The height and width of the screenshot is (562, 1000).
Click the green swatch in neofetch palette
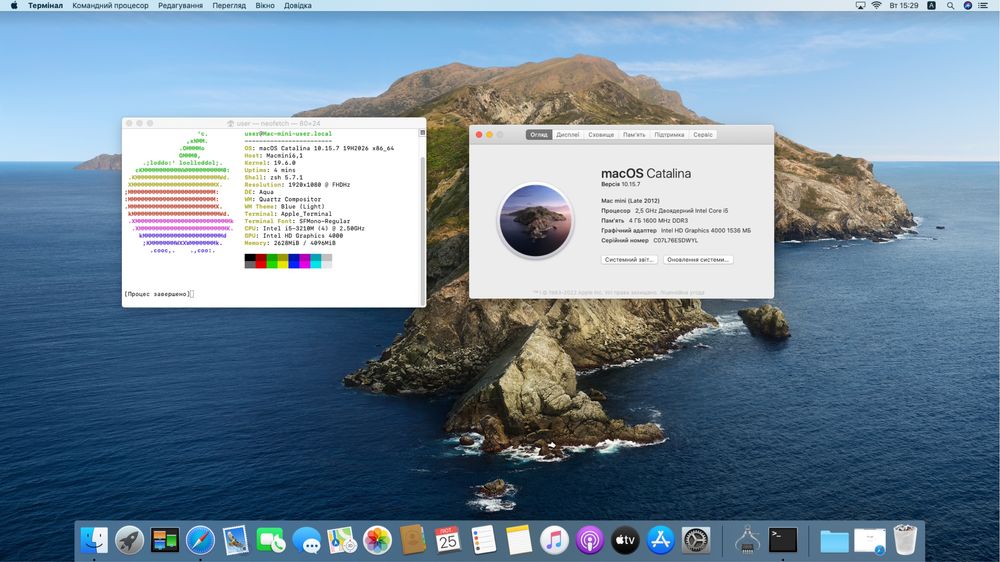[x=272, y=260]
